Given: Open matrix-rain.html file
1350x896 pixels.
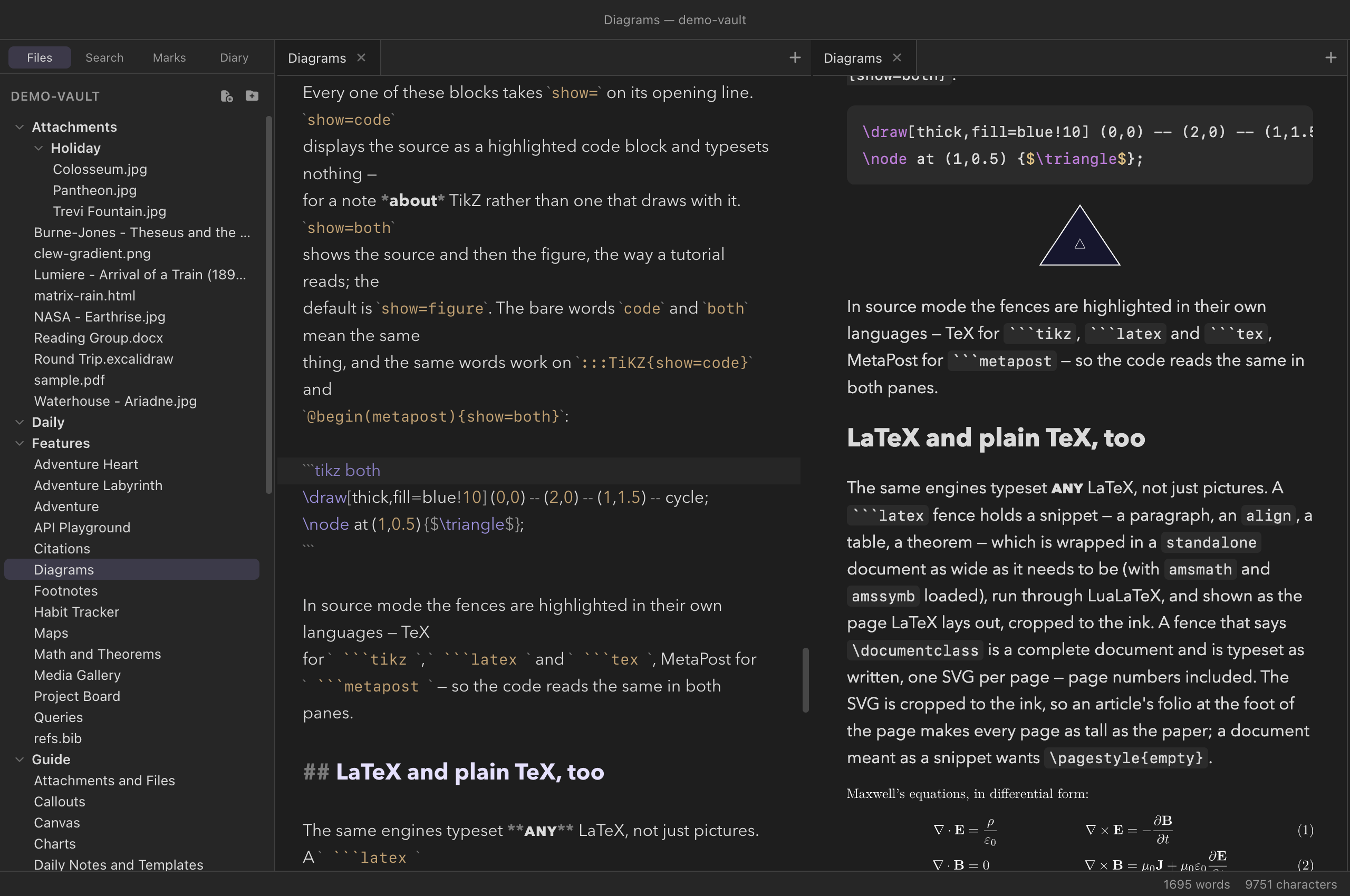Looking at the screenshot, I should click(x=84, y=296).
